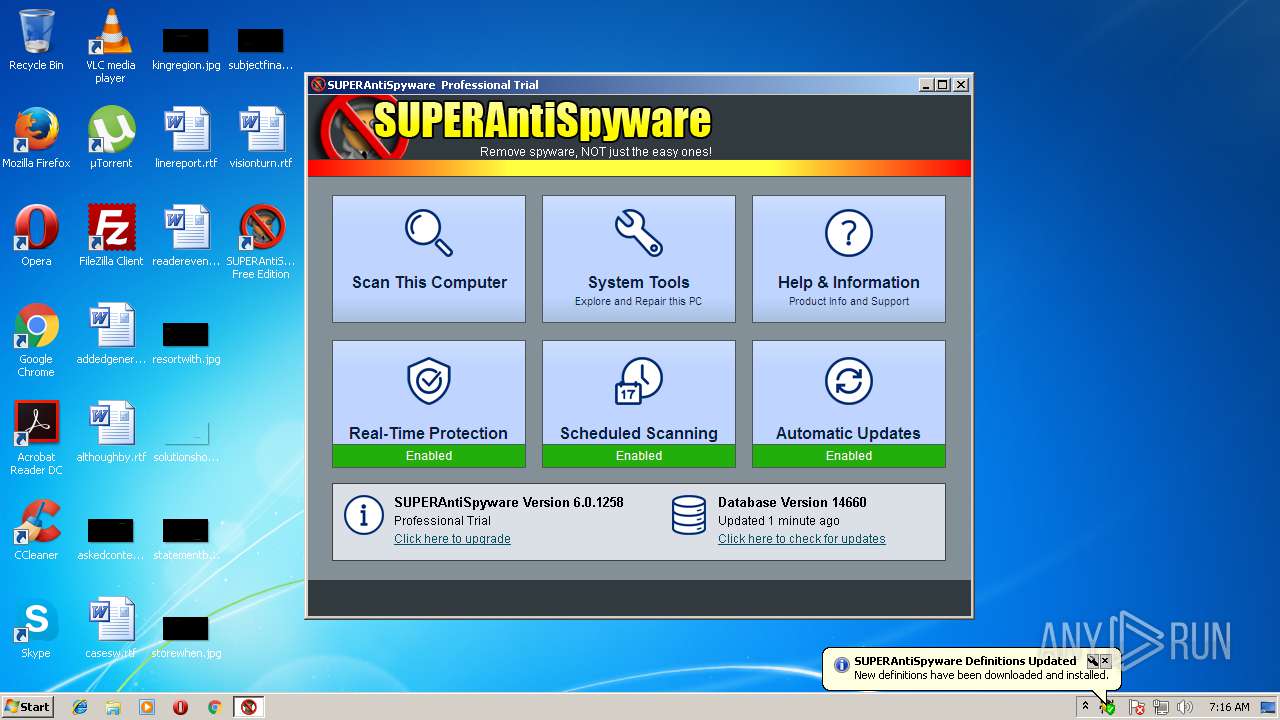Select resortwith.jpg file on desktop
Image resolution: width=1280 pixels, height=720 pixels.
(186, 341)
